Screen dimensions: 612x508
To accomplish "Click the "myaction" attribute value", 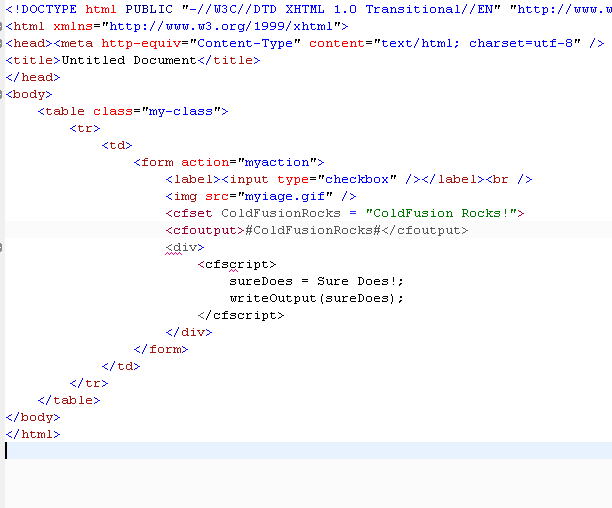I will click(x=277, y=162).
